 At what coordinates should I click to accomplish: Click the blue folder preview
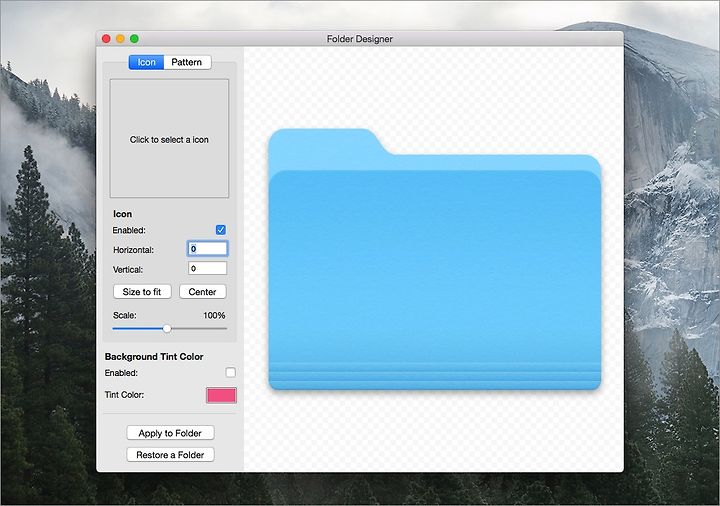pos(434,259)
